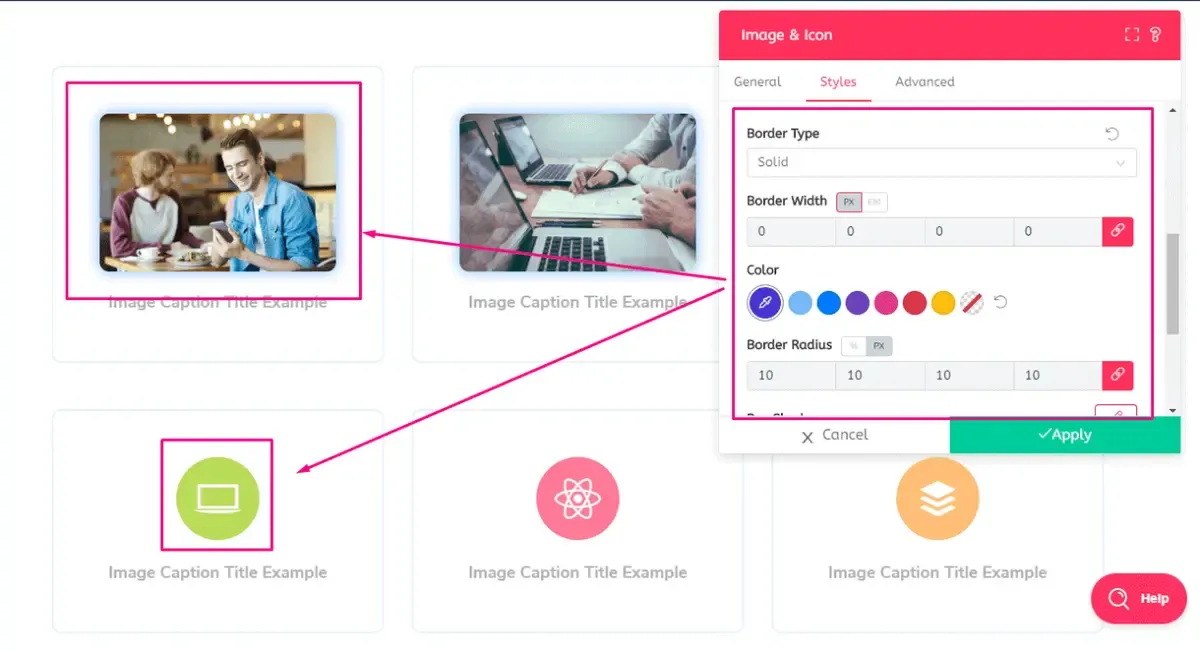Image resolution: width=1200 pixels, height=651 pixels.
Task: Select the transparent no-color swatch
Action: pos(972,302)
